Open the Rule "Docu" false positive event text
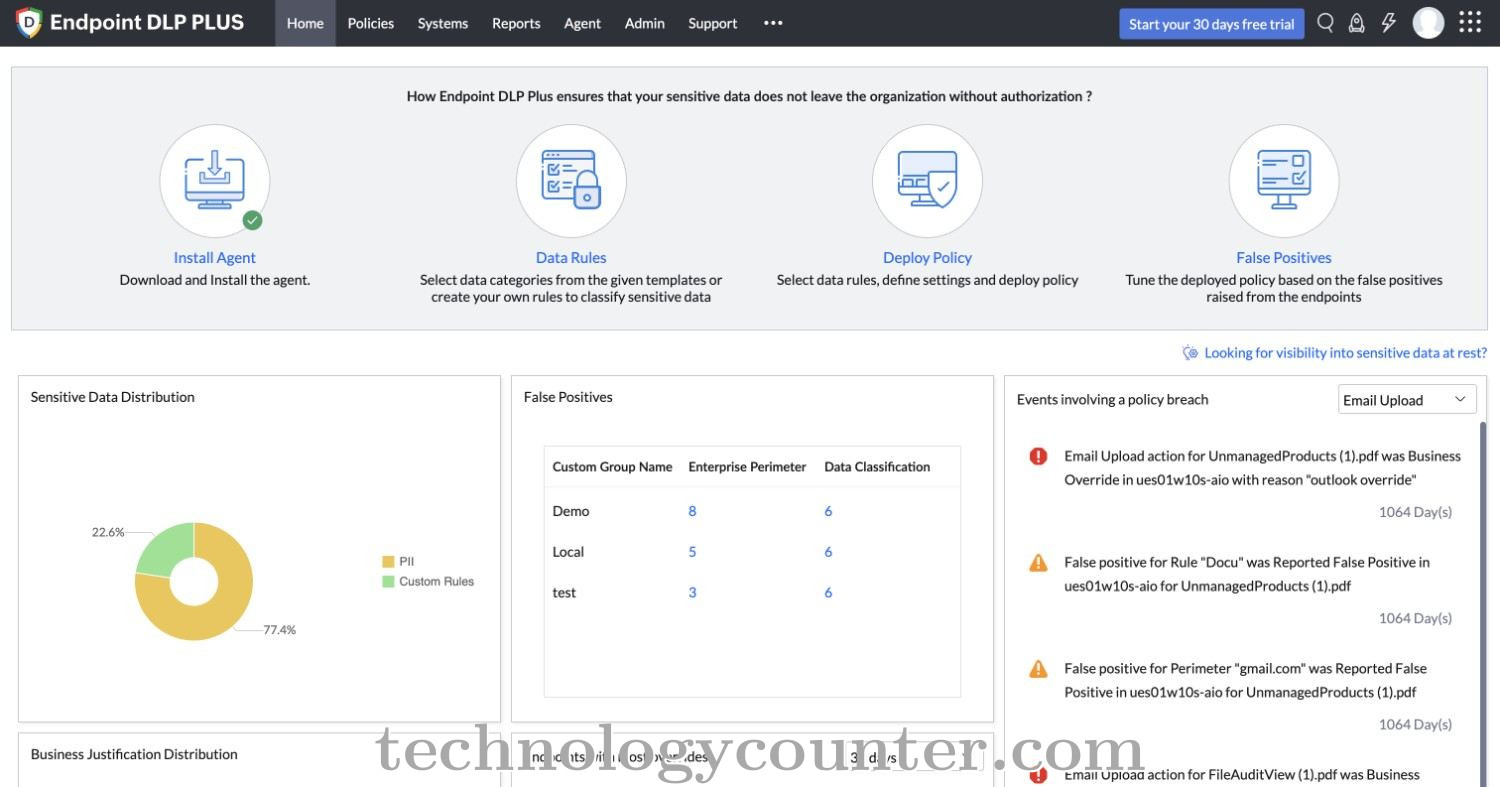The height and width of the screenshot is (787, 1500). [x=1247, y=574]
